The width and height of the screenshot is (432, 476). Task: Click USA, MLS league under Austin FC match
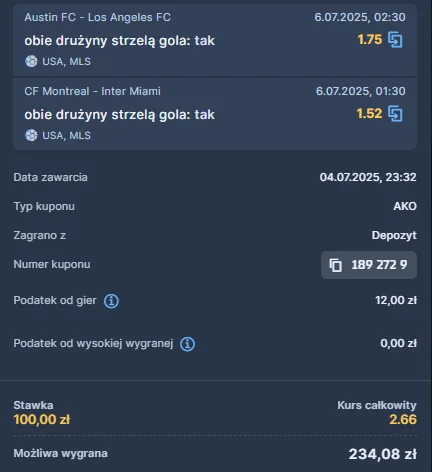(x=66, y=62)
